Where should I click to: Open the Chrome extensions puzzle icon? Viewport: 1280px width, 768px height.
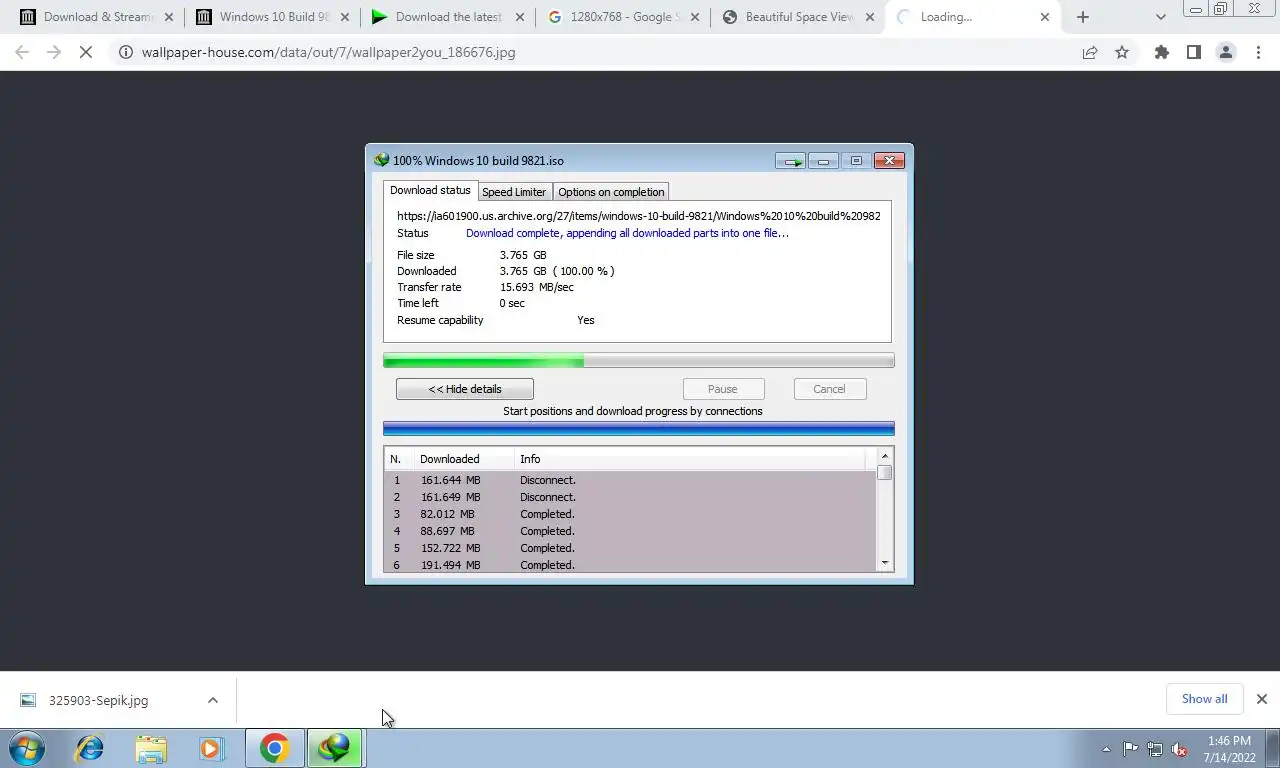pyautogui.click(x=1161, y=52)
